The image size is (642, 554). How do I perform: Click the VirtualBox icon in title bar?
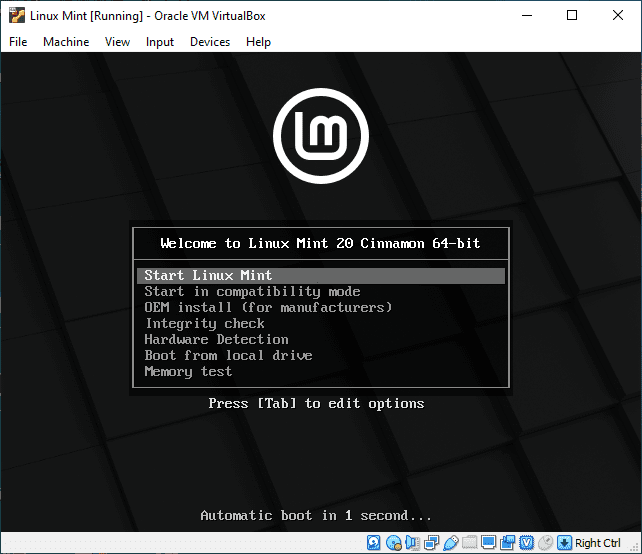(x=17, y=16)
